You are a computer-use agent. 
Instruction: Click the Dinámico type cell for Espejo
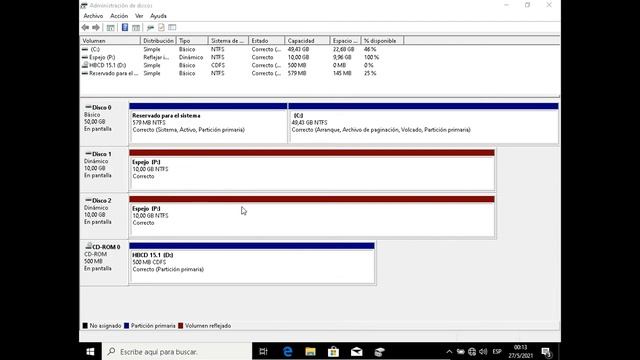191,58
